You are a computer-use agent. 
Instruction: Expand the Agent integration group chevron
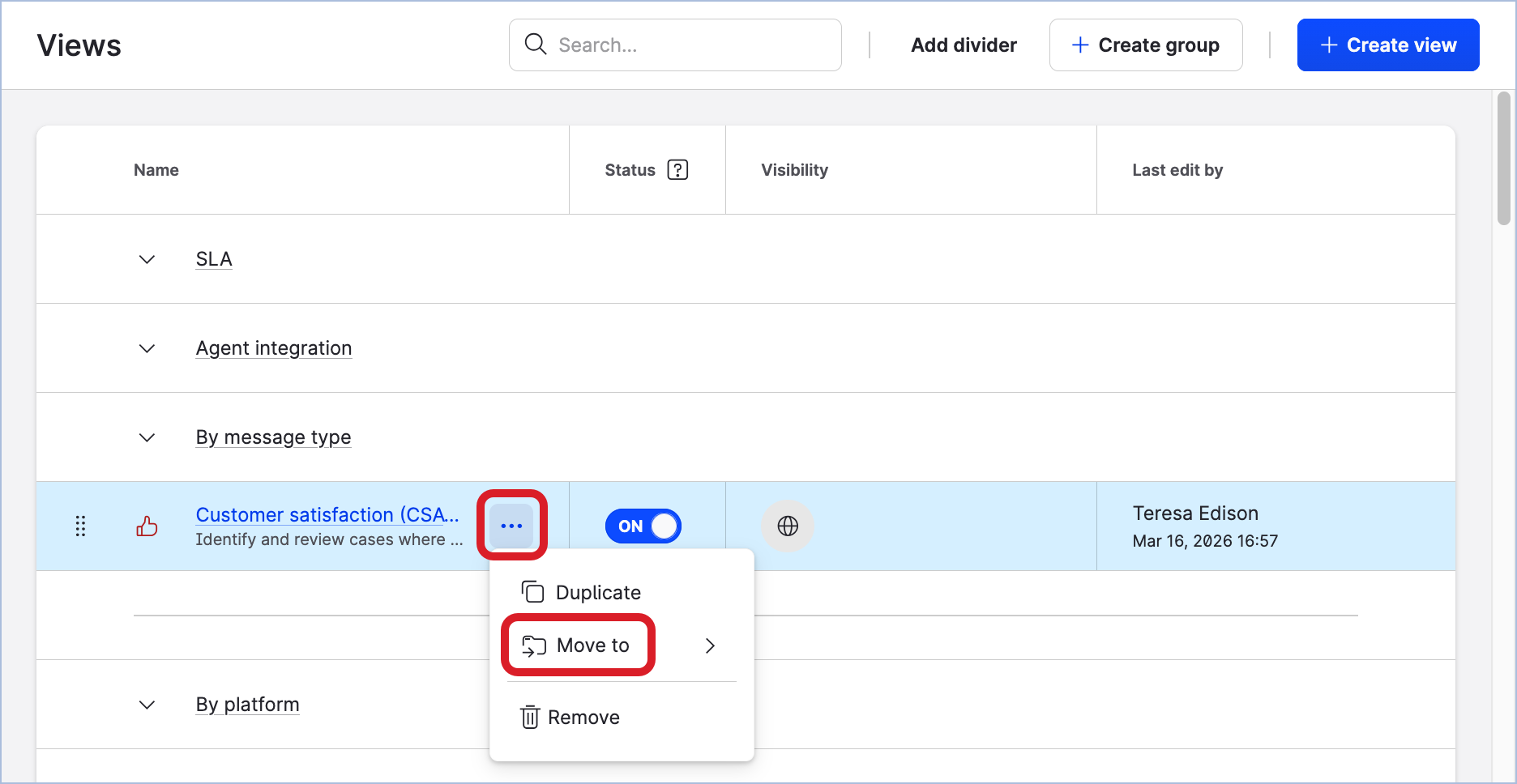(x=147, y=348)
